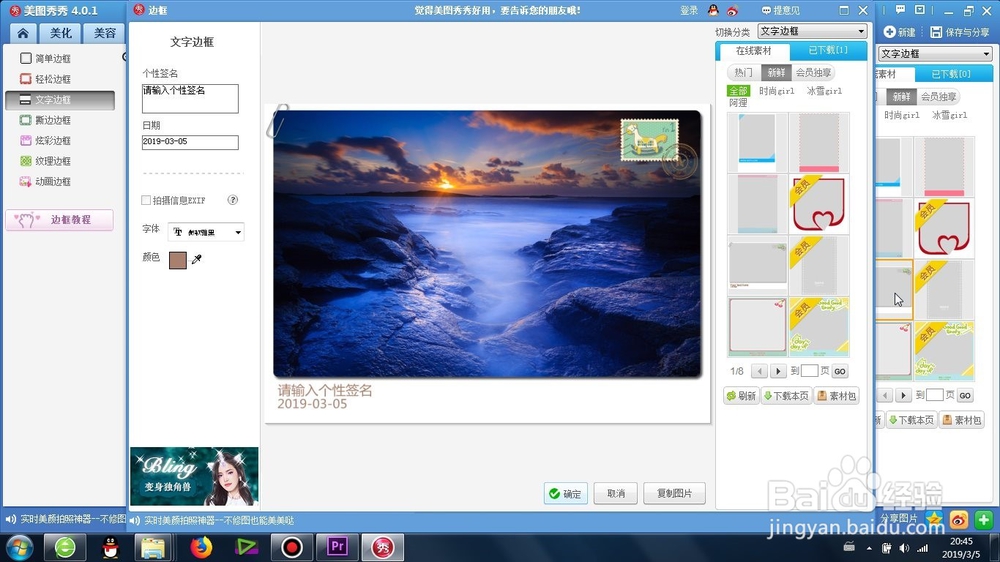Open the 美化 tab
Screen dimensions: 1000x562
[x=61, y=33]
